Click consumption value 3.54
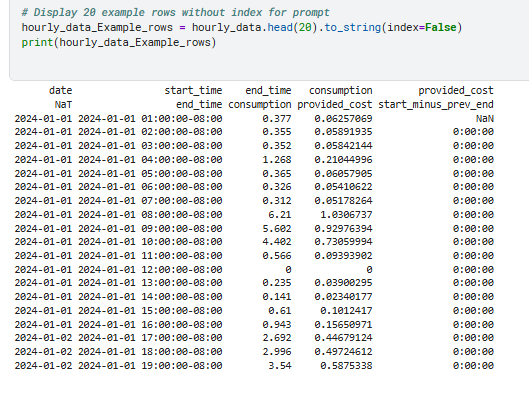This screenshot has height=394, width=529. pyautogui.click(x=280, y=366)
